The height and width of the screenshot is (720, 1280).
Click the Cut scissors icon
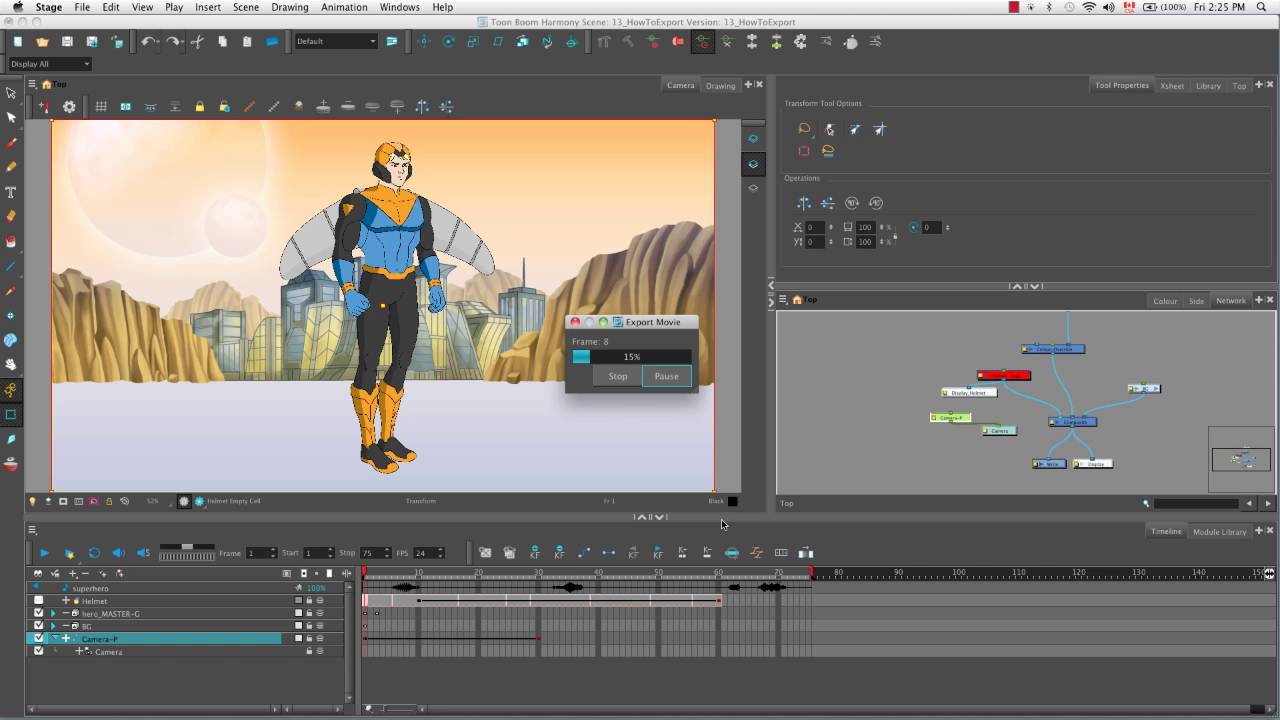pos(197,42)
